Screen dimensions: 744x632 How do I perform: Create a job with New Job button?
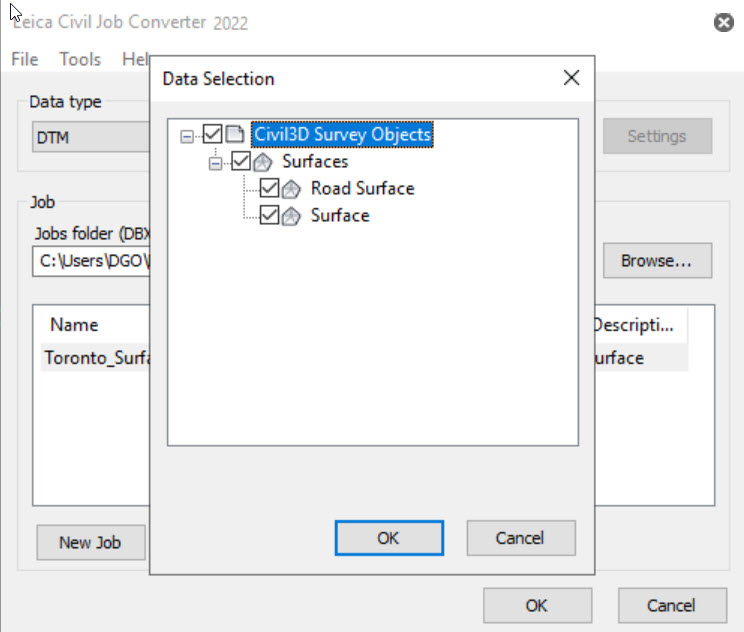pos(90,542)
